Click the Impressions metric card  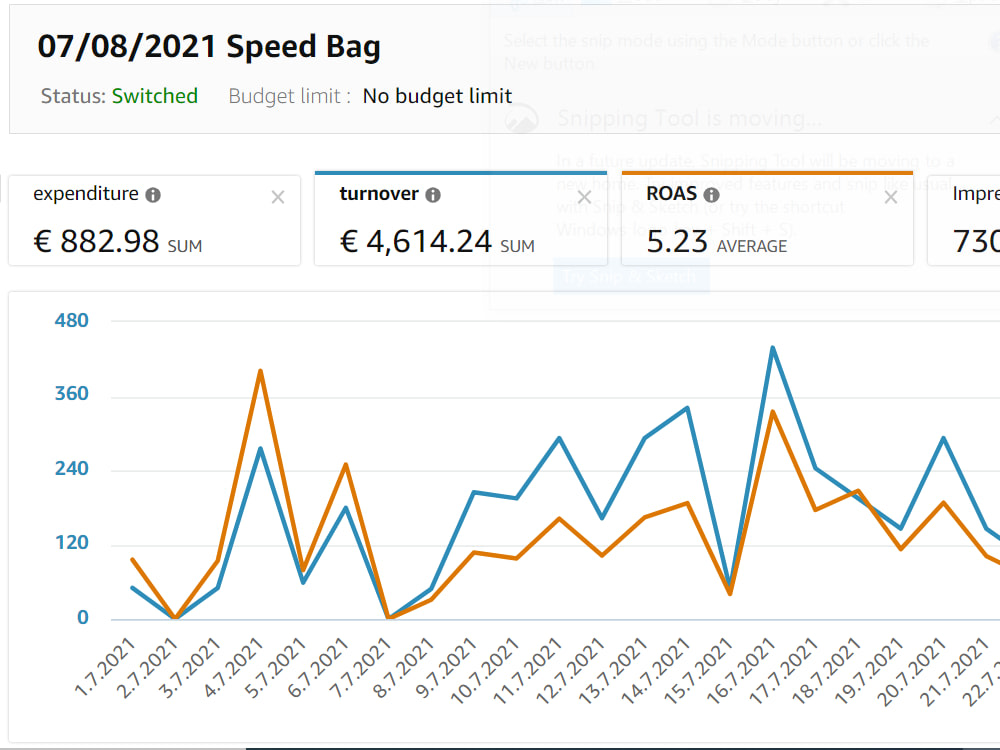[964, 220]
